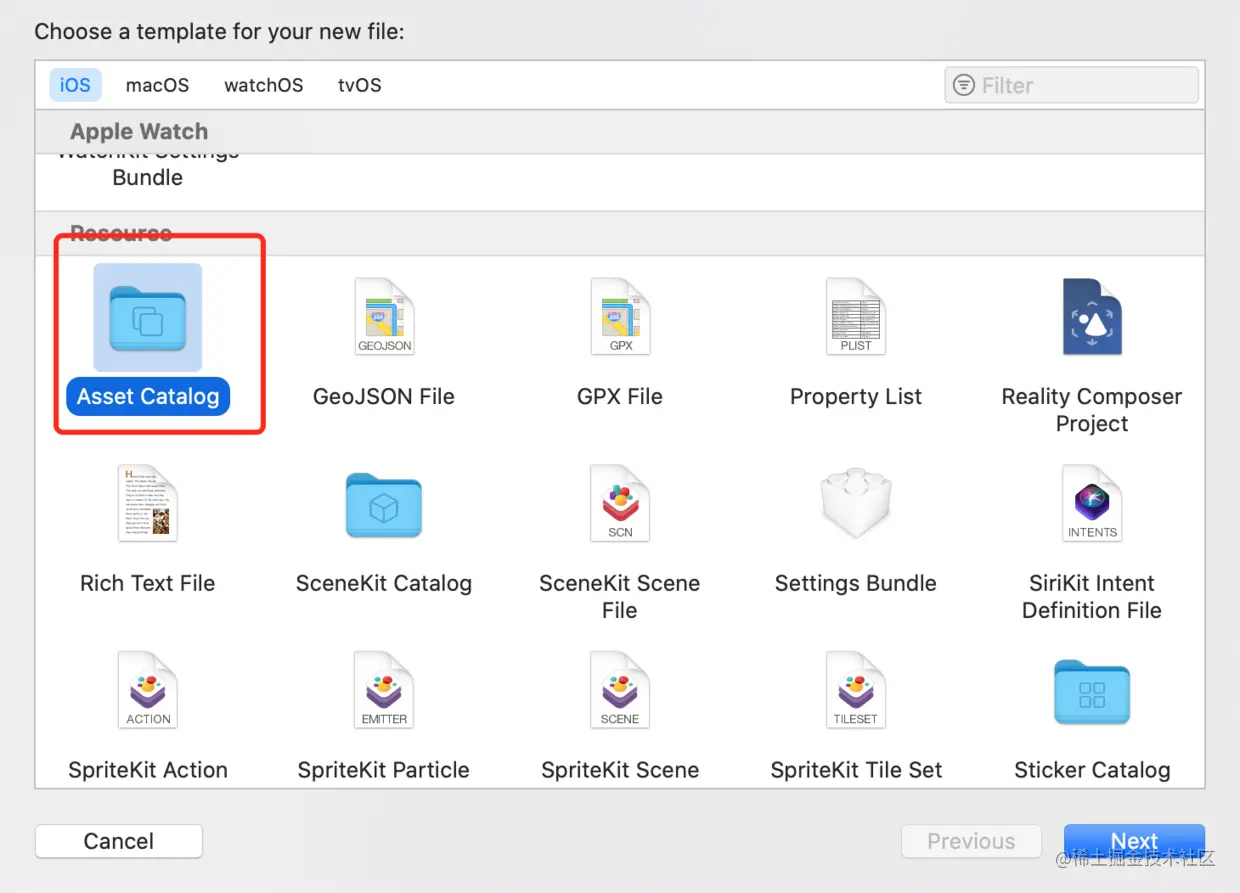The width and height of the screenshot is (1240, 893).
Task: Click the SceneKit Catalog label
Action: coord(384,583)
